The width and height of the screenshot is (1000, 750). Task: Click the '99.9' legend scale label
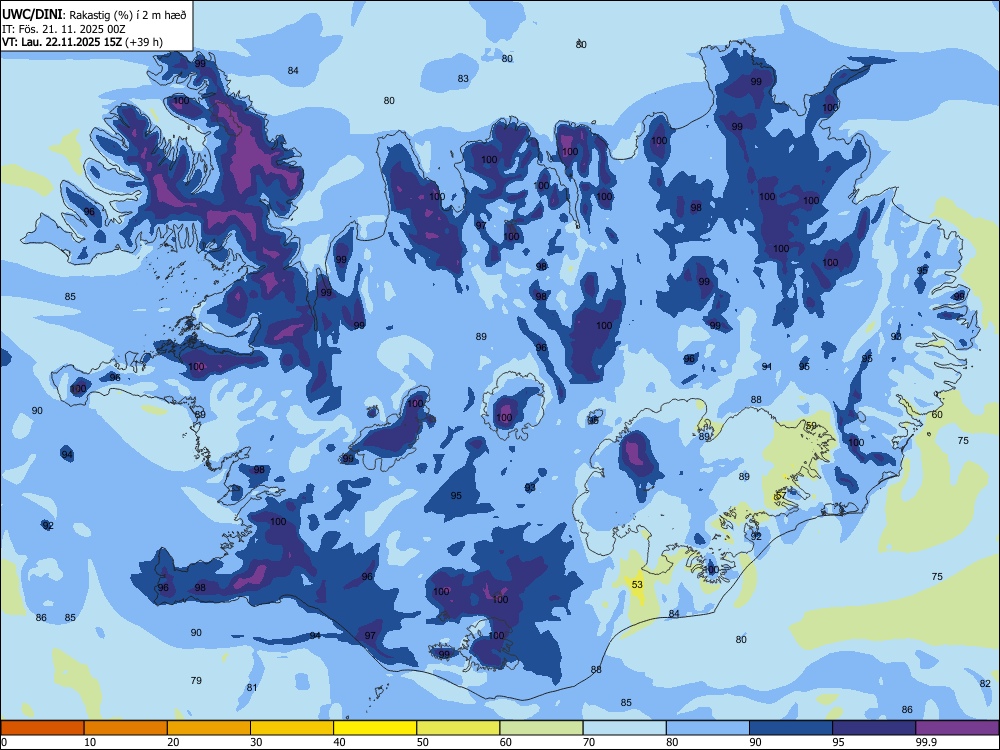tap(926, 742)
